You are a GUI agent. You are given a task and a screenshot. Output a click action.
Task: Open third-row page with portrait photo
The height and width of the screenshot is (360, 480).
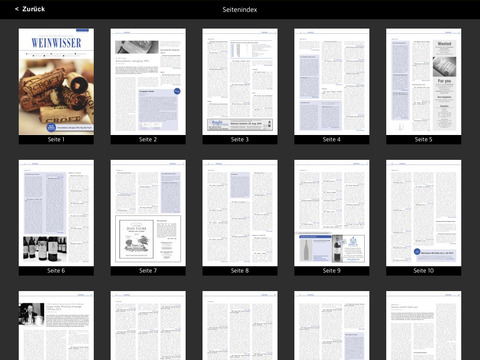click(x=56, y=325)
